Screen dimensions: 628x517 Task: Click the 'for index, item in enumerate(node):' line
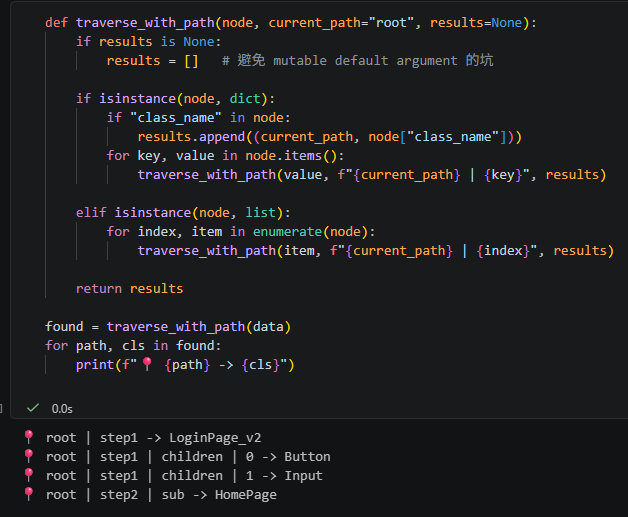pos(241,232)
